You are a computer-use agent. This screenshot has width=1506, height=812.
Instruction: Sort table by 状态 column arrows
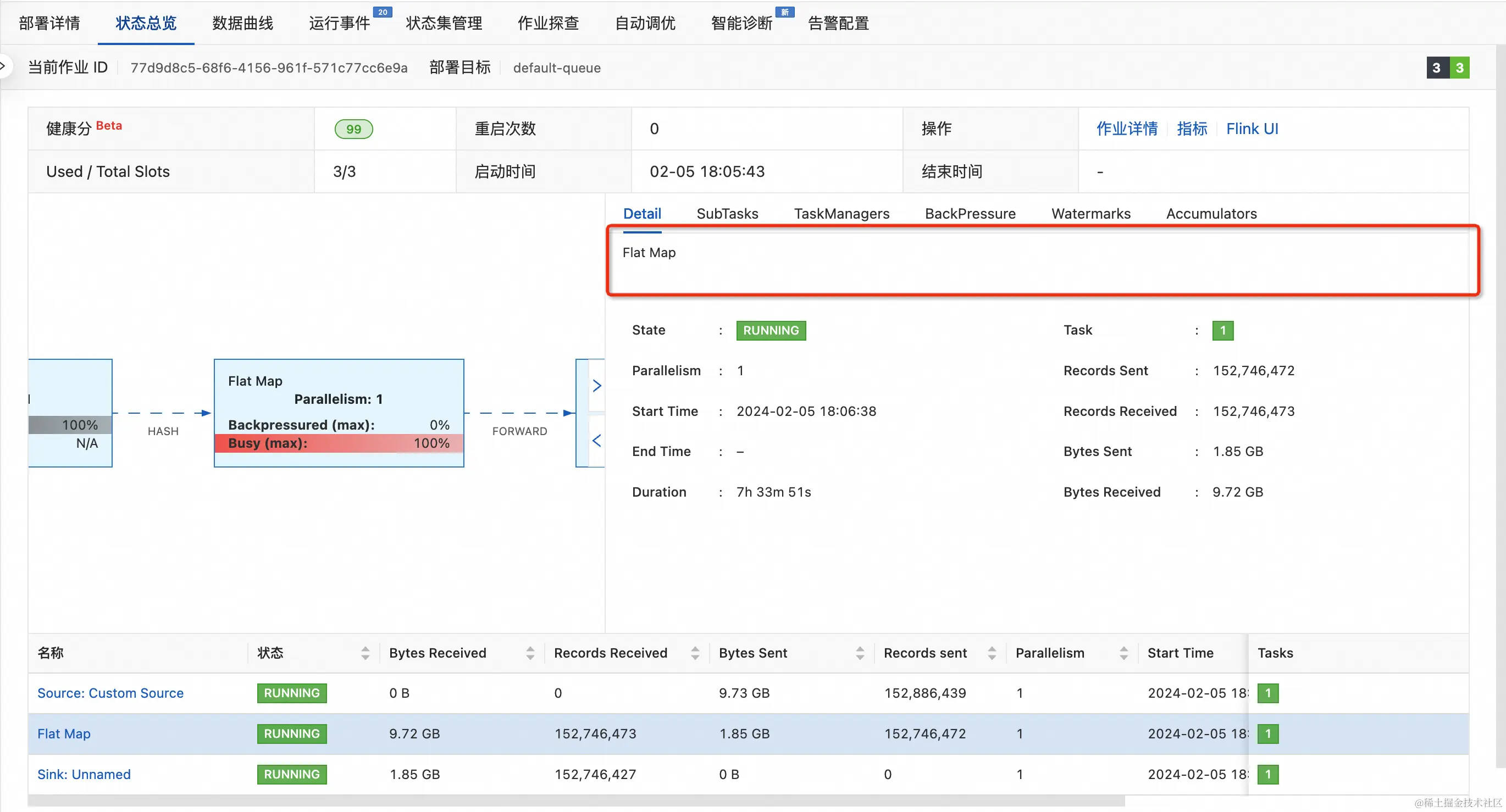click(365, 653)
